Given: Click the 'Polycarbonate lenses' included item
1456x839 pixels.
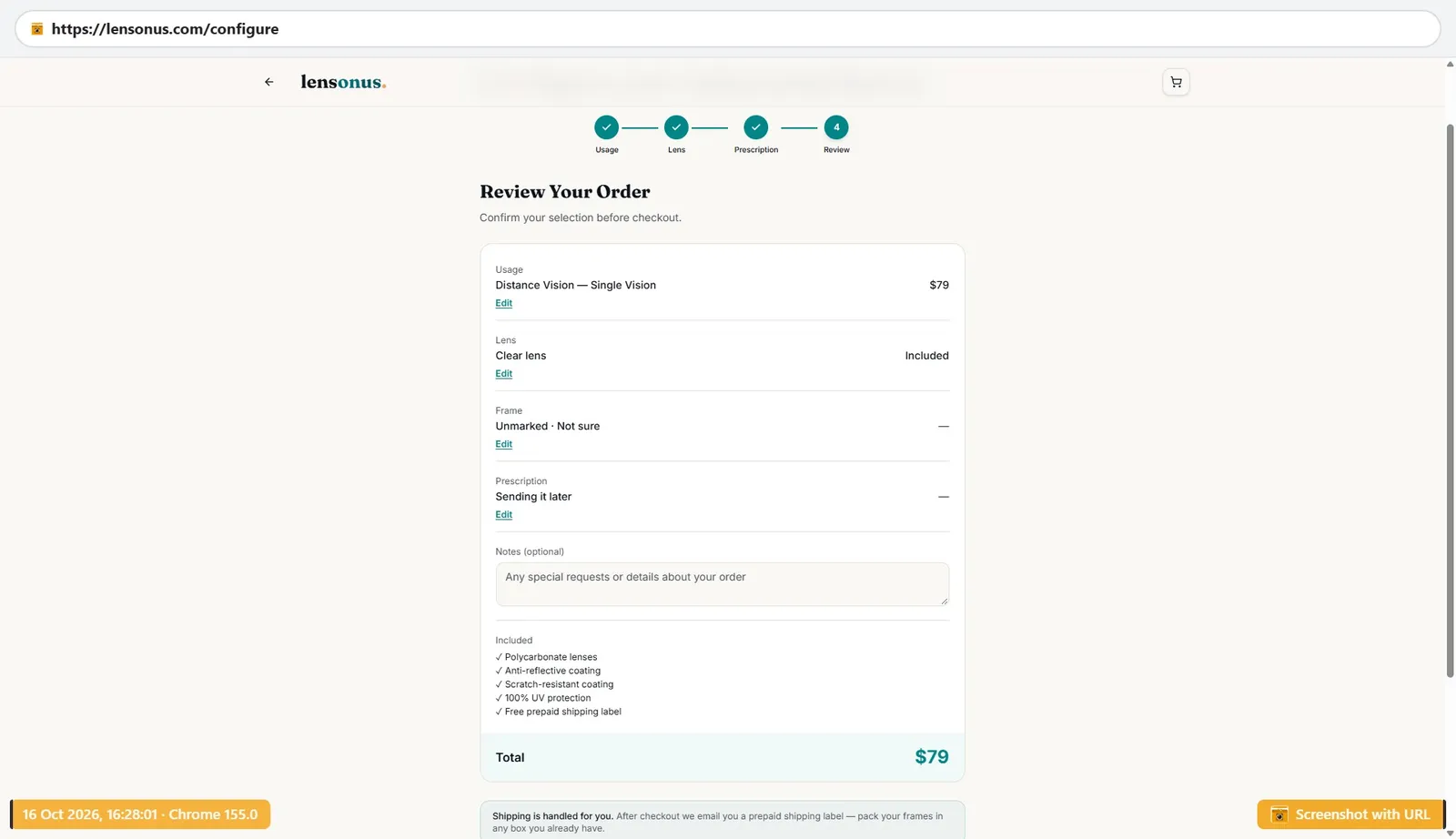Looking at the screenshot, I should pos(546,657).
